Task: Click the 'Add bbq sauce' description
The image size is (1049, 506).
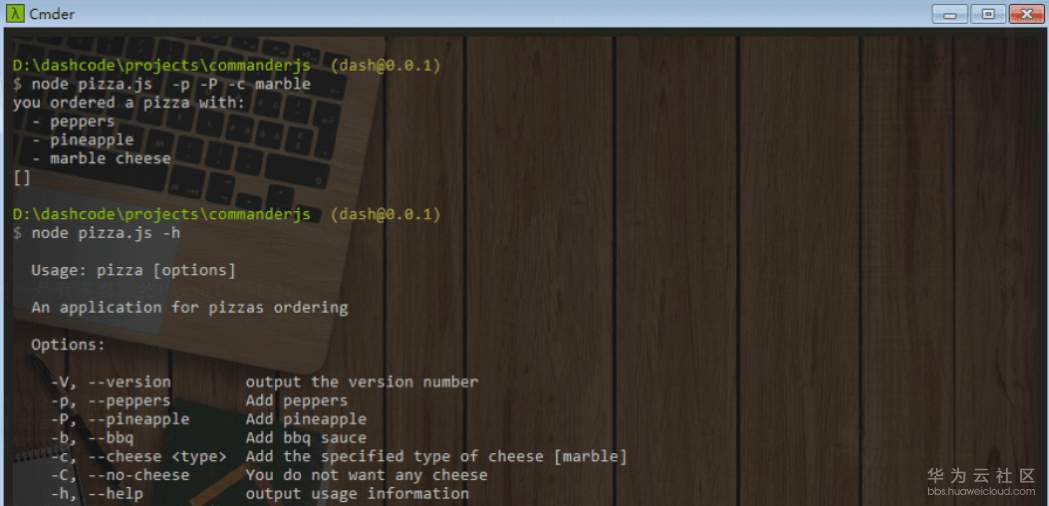Action: 306,438
